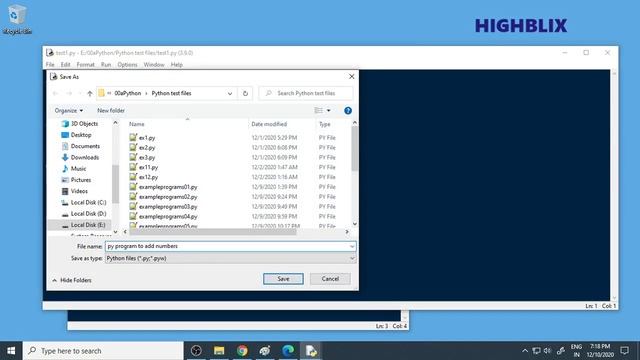The image size is (640, 360).
Task: Select Local Disk (D:) in navigation pane
Action: tap(84, 214)
